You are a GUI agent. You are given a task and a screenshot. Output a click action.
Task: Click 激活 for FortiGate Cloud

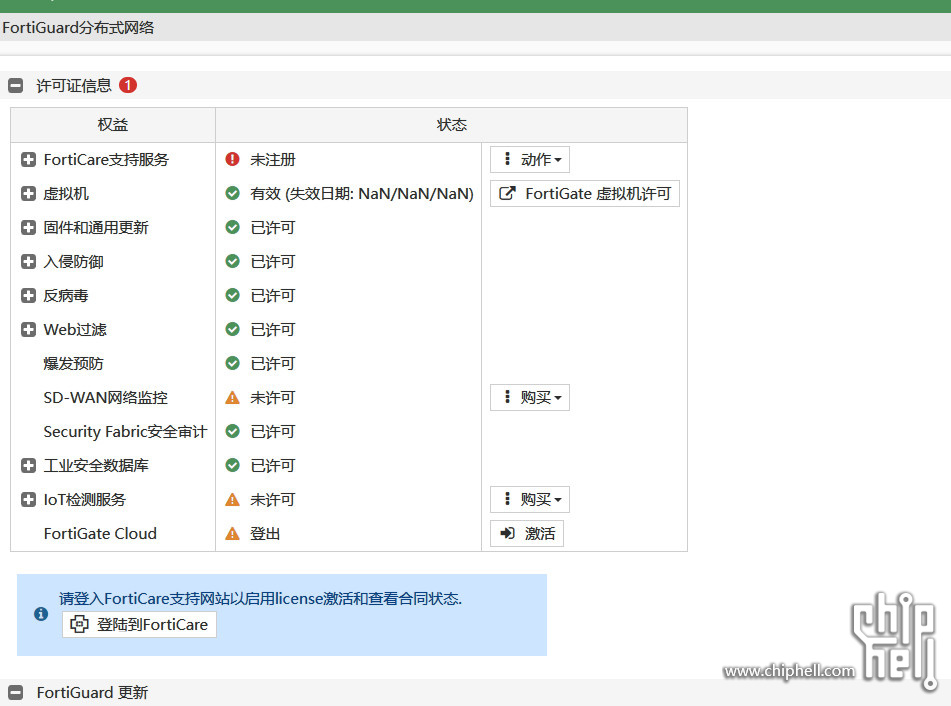tap(526, 533)
